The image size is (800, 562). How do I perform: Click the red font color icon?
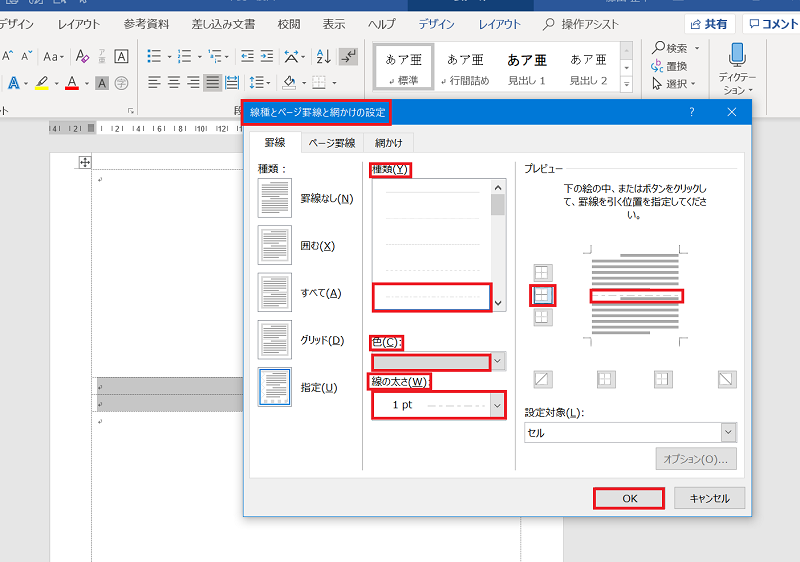point(72,83)
